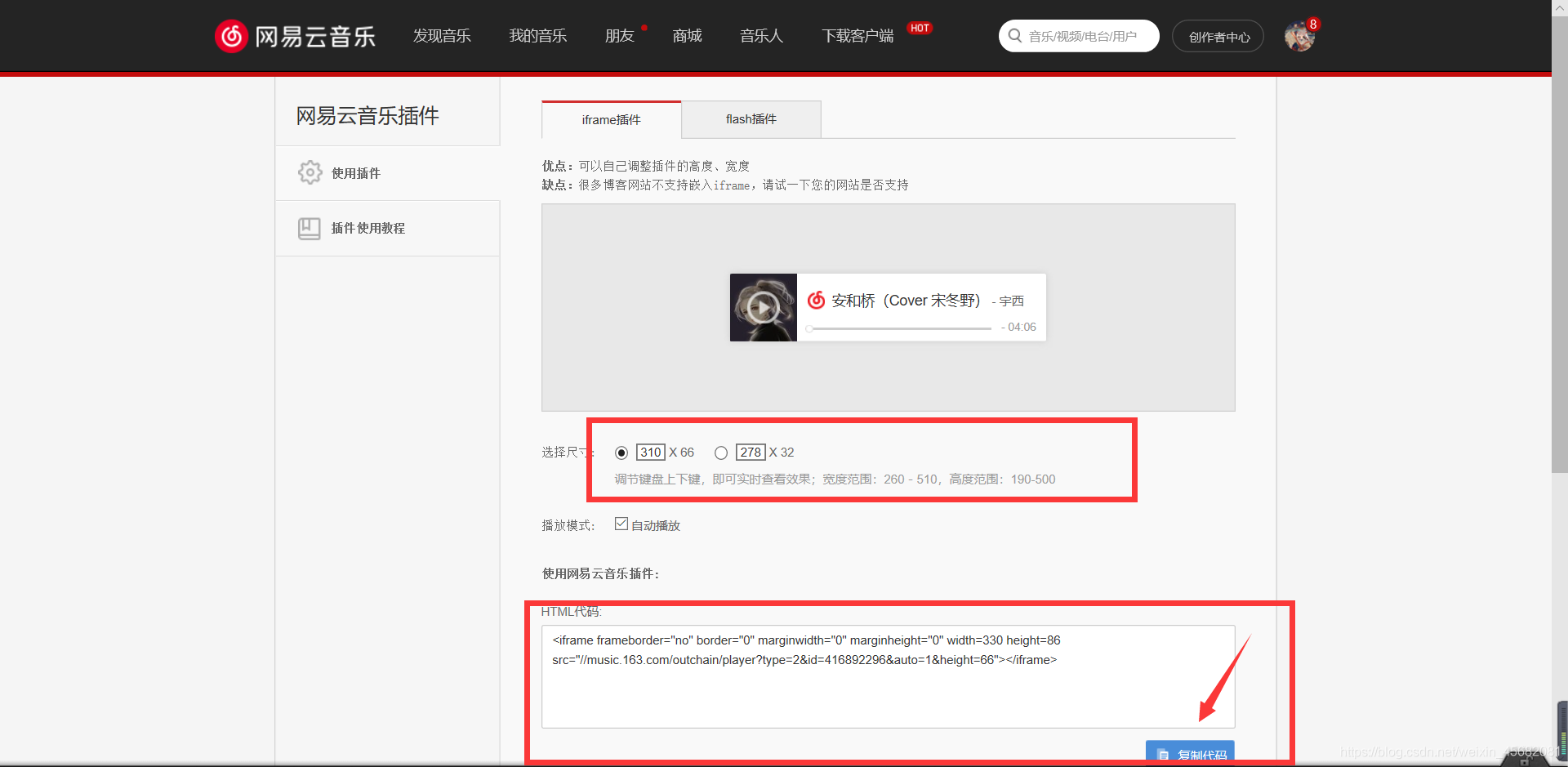Click song title 安和桥 (Cover 宋冬野)

click(906, 301)
